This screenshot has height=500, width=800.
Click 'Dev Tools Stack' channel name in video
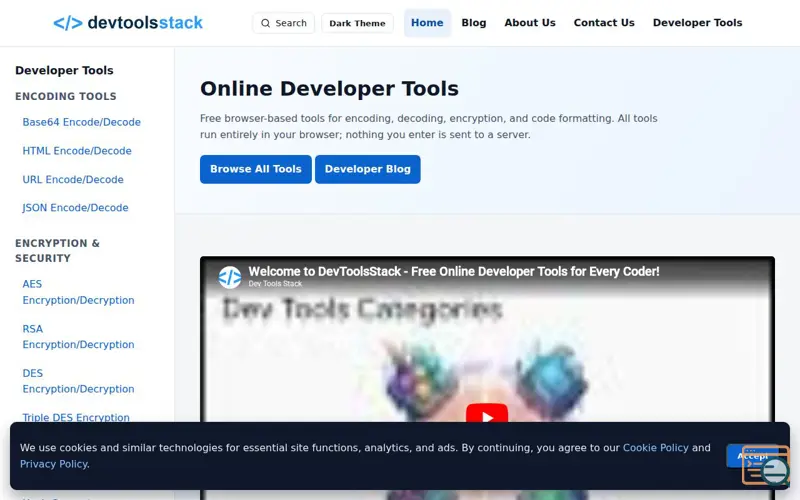275,284
